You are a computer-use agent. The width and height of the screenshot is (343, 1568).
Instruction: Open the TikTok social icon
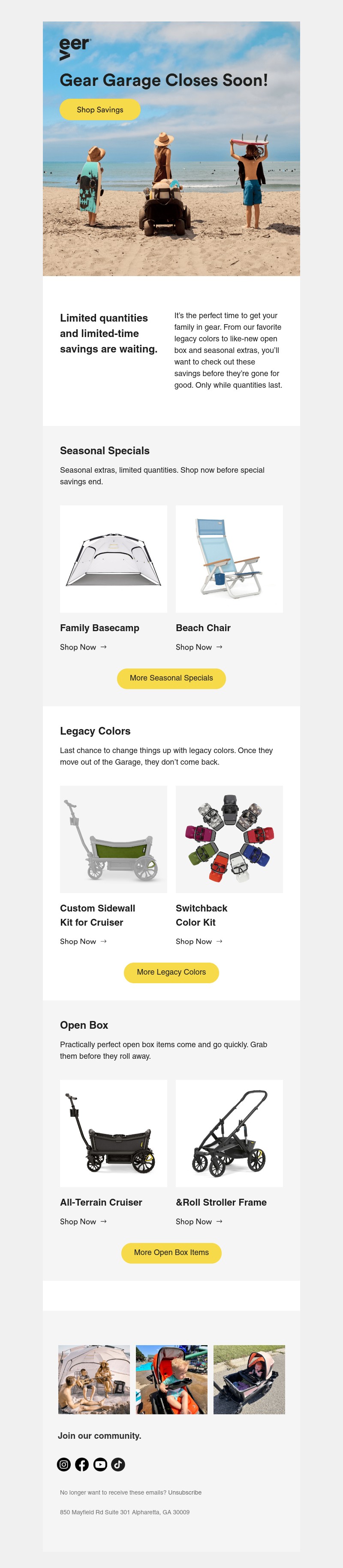coord(118,1464)
